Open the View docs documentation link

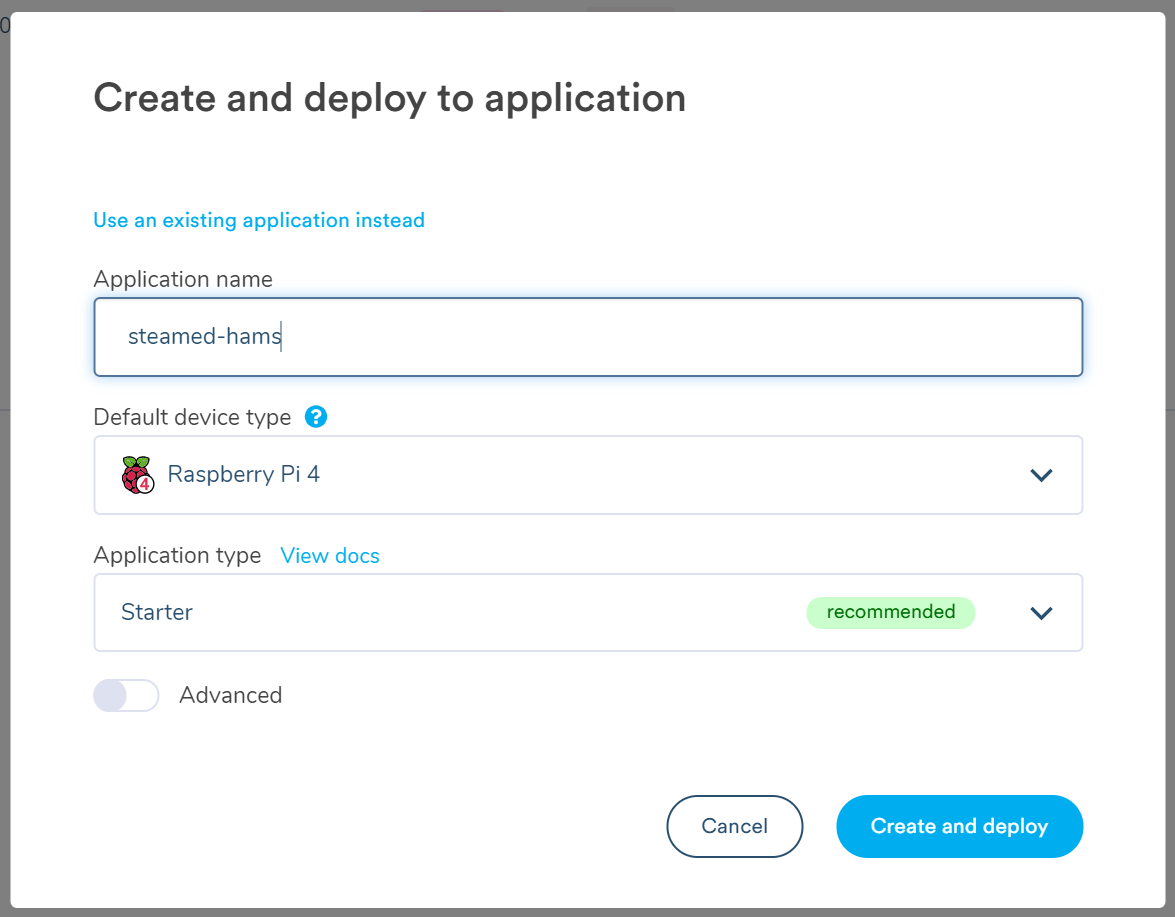click(330, 555)
